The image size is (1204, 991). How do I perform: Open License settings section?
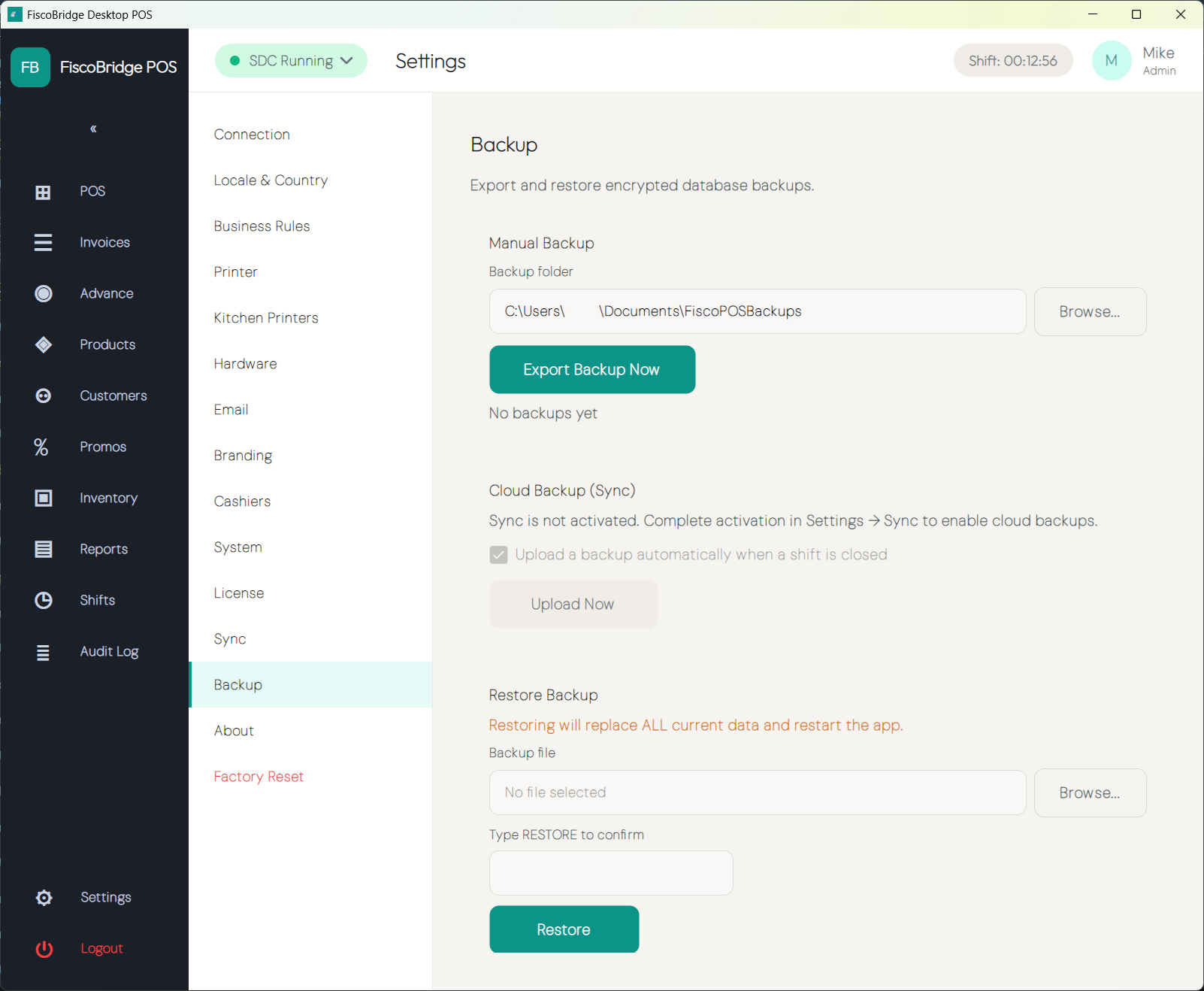310,593
